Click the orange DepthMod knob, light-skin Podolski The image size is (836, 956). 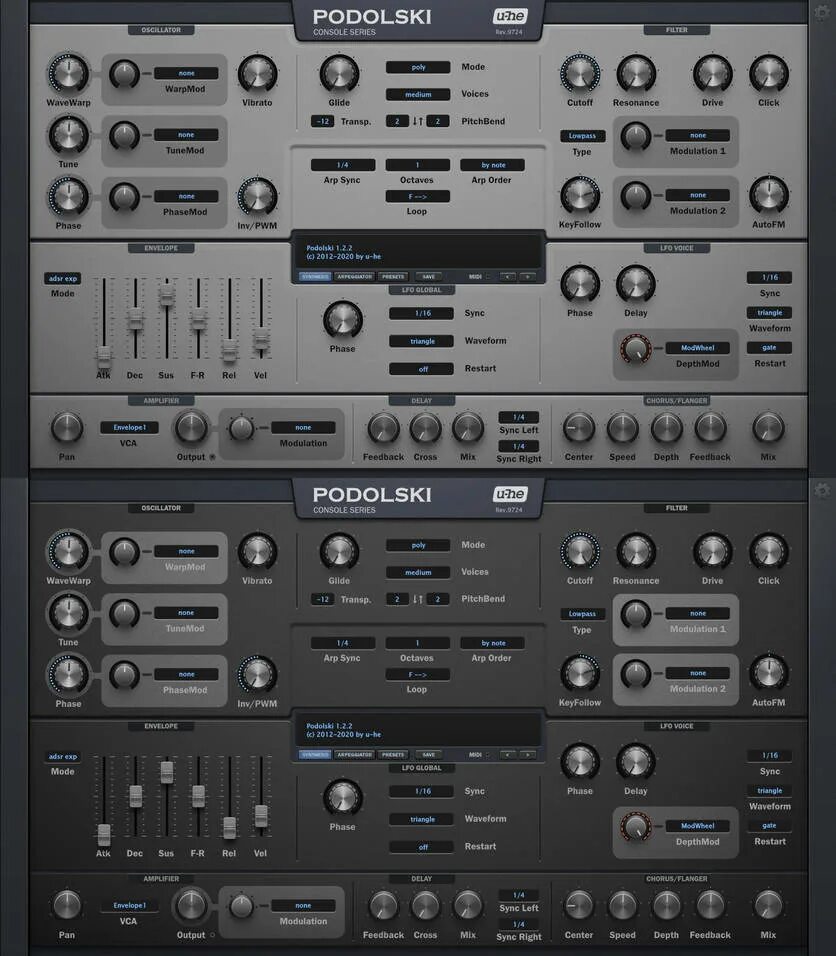click(636, 349)
